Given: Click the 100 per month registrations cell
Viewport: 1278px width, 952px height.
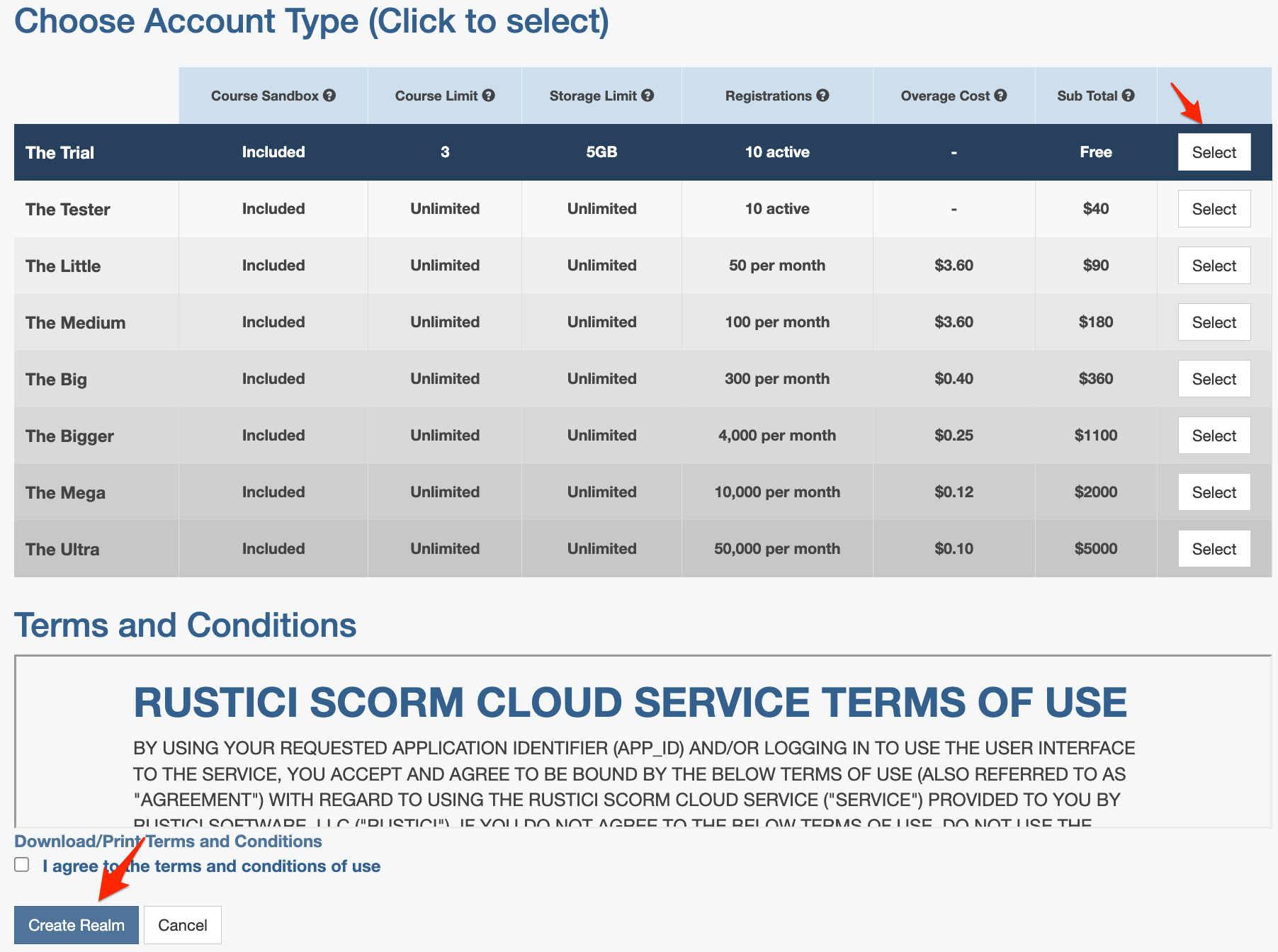Looking at the screenshot, I should click(777, 322).
